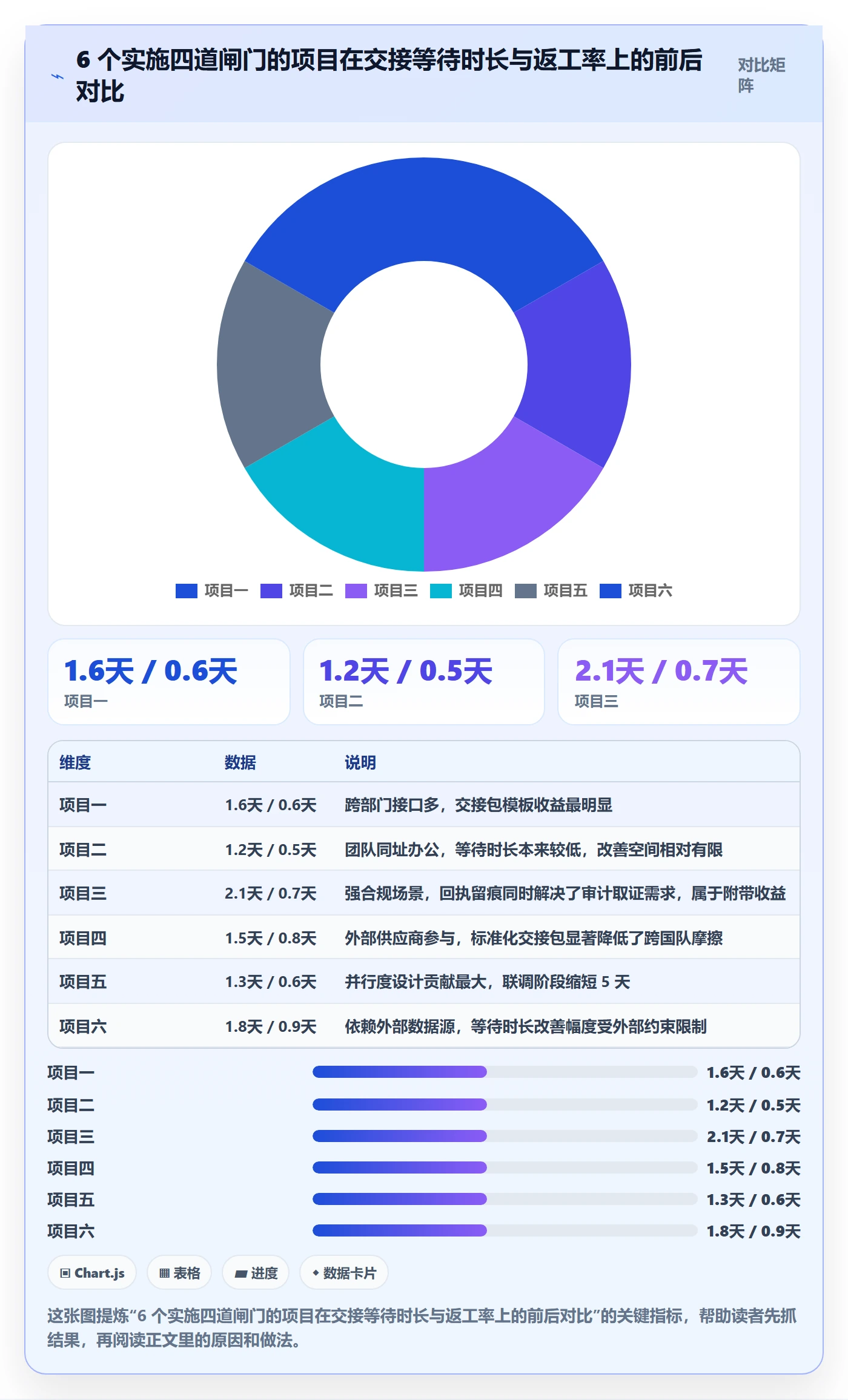Screen dimensions: 848x1400
Task: Click the 项目六 progress bar
Action: tap(505, 1230)
